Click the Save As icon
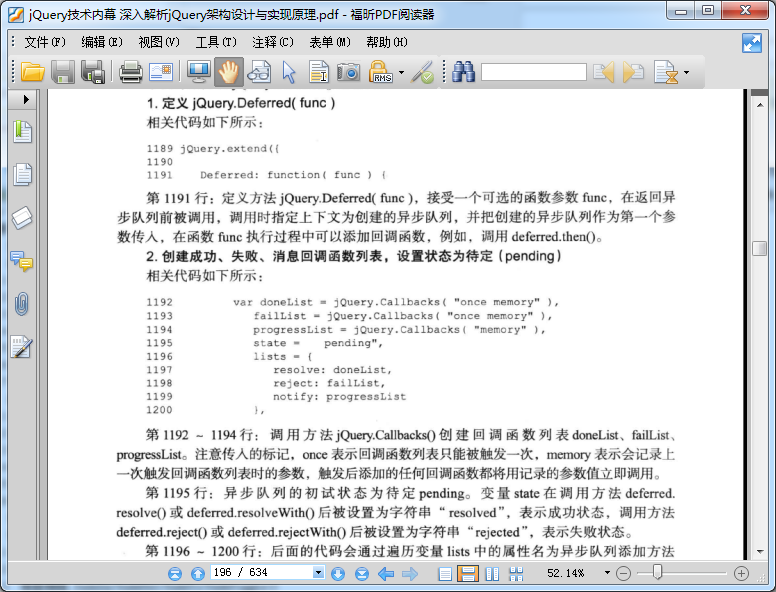This screenshot has height=592, width=776. pos(93,72)
